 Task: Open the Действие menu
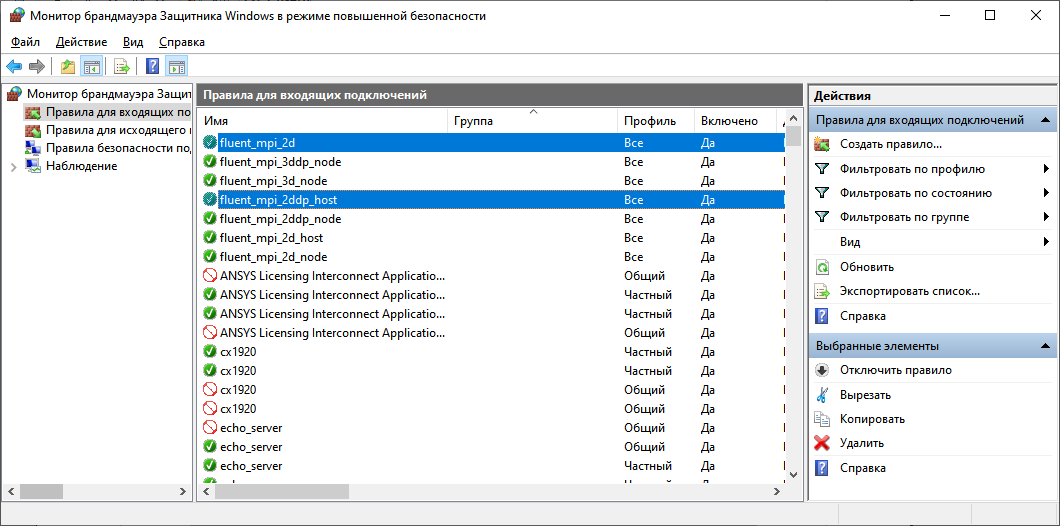pyautogui.click(x=81, y=42)
